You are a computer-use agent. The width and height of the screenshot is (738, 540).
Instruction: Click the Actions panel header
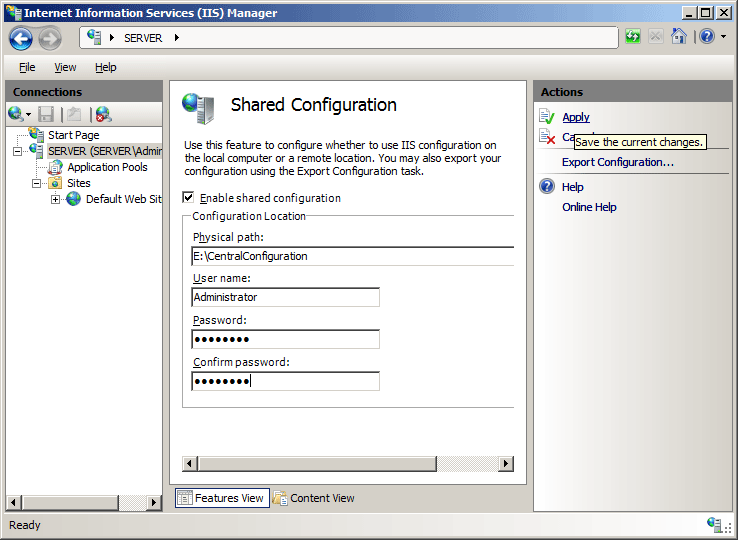[x=633, y=91]
